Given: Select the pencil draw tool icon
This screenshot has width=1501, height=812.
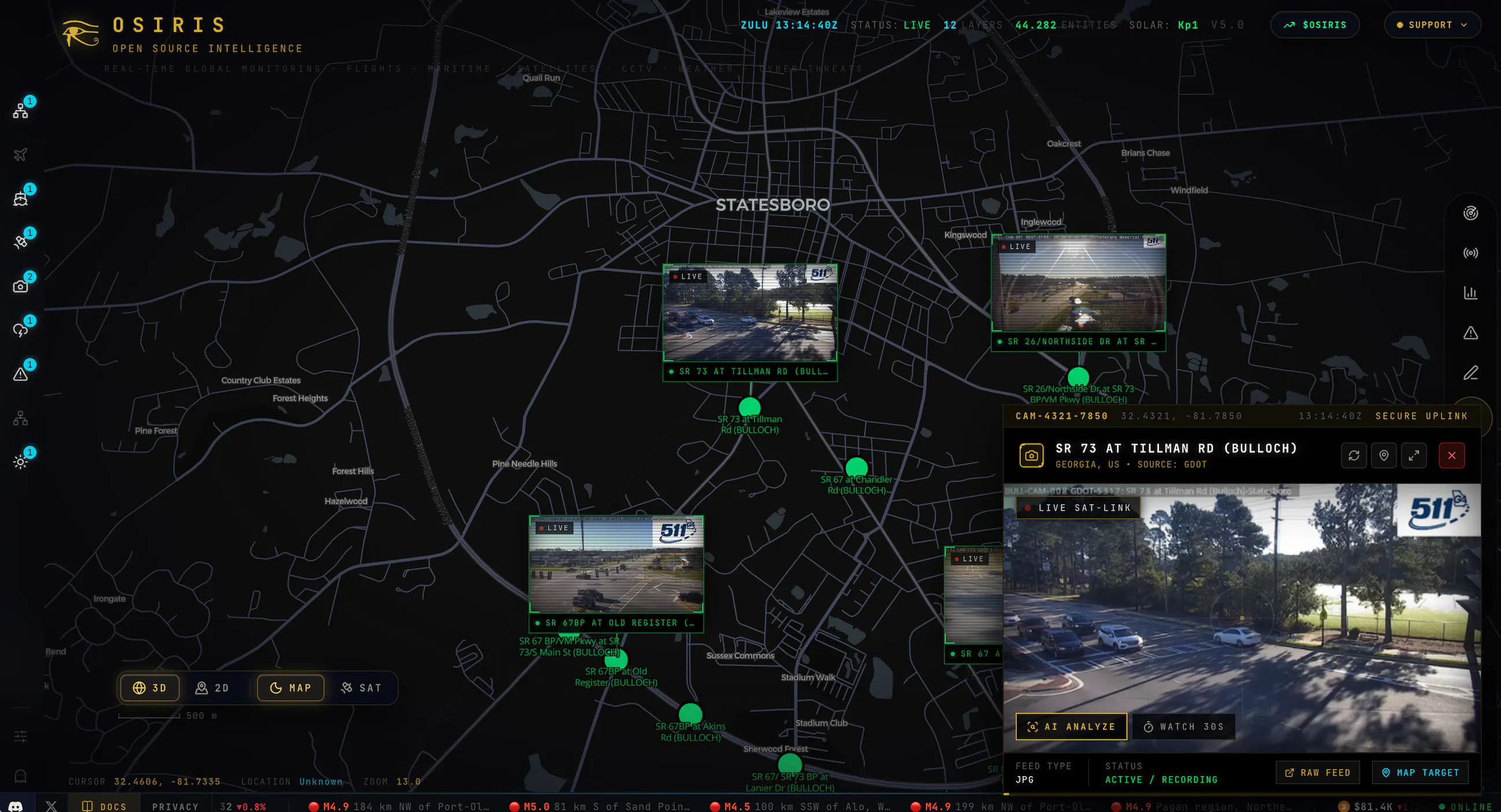Looking at the screenshot, I should pyautogui.click(x=1471, y=373).
